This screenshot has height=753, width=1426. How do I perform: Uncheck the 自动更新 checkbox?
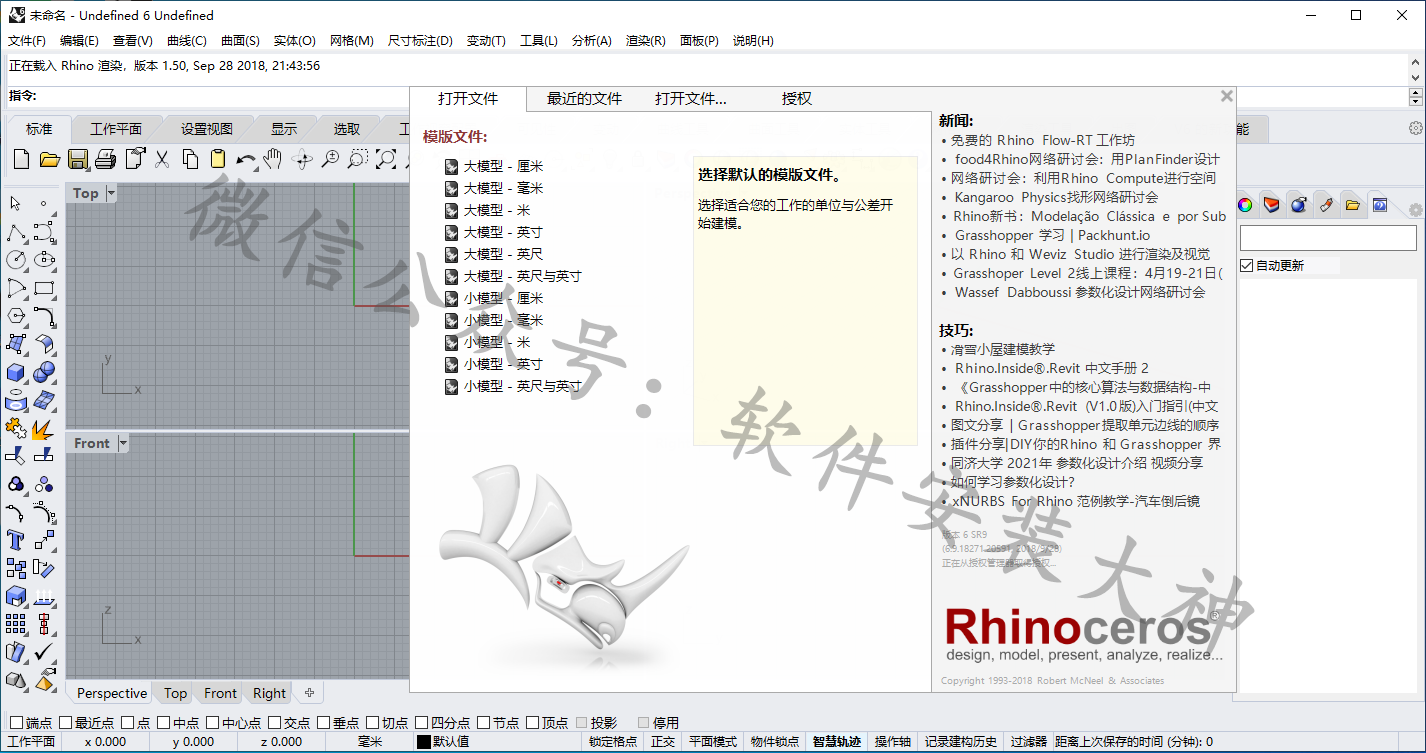click(1247, 266)
